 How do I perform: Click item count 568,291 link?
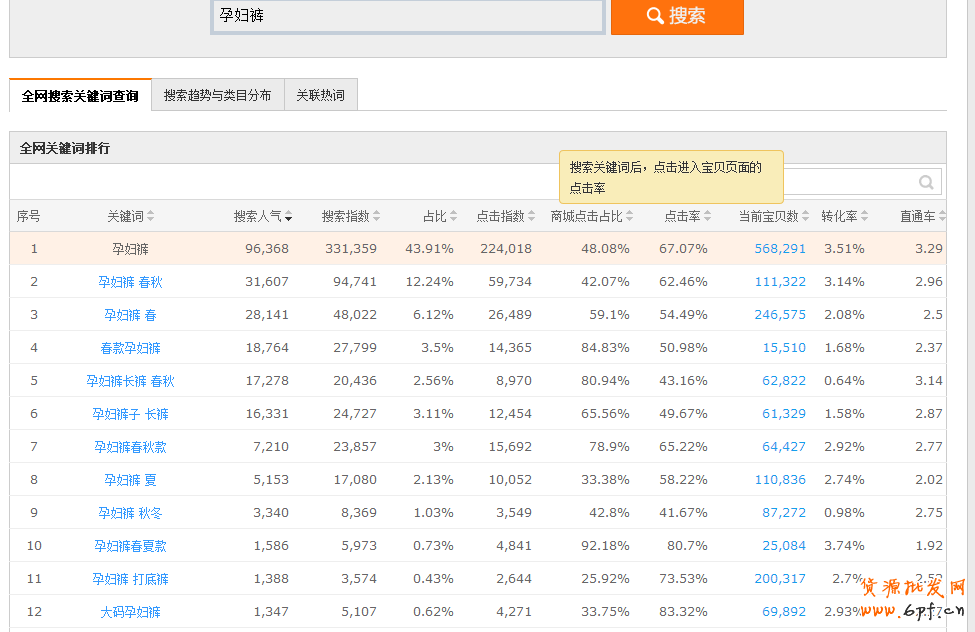[x=780, y=249]
